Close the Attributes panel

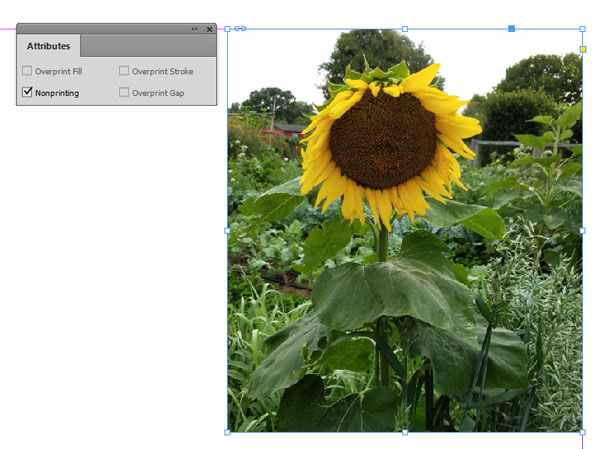tap(209, 29)
